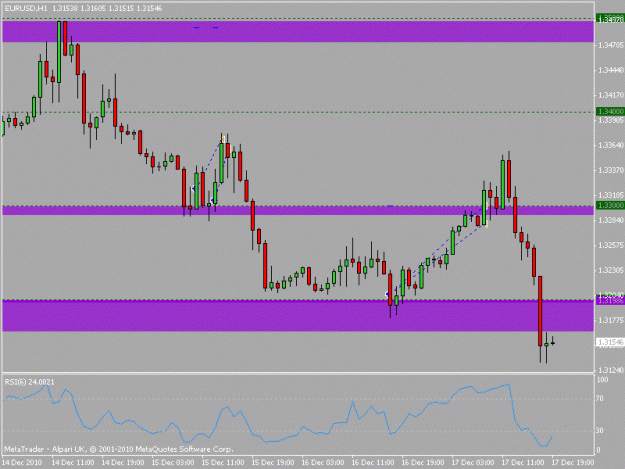Click the 15 Dec 03:00 time label
Viewport: 625px width, 469px height.
tap(173, 462)
